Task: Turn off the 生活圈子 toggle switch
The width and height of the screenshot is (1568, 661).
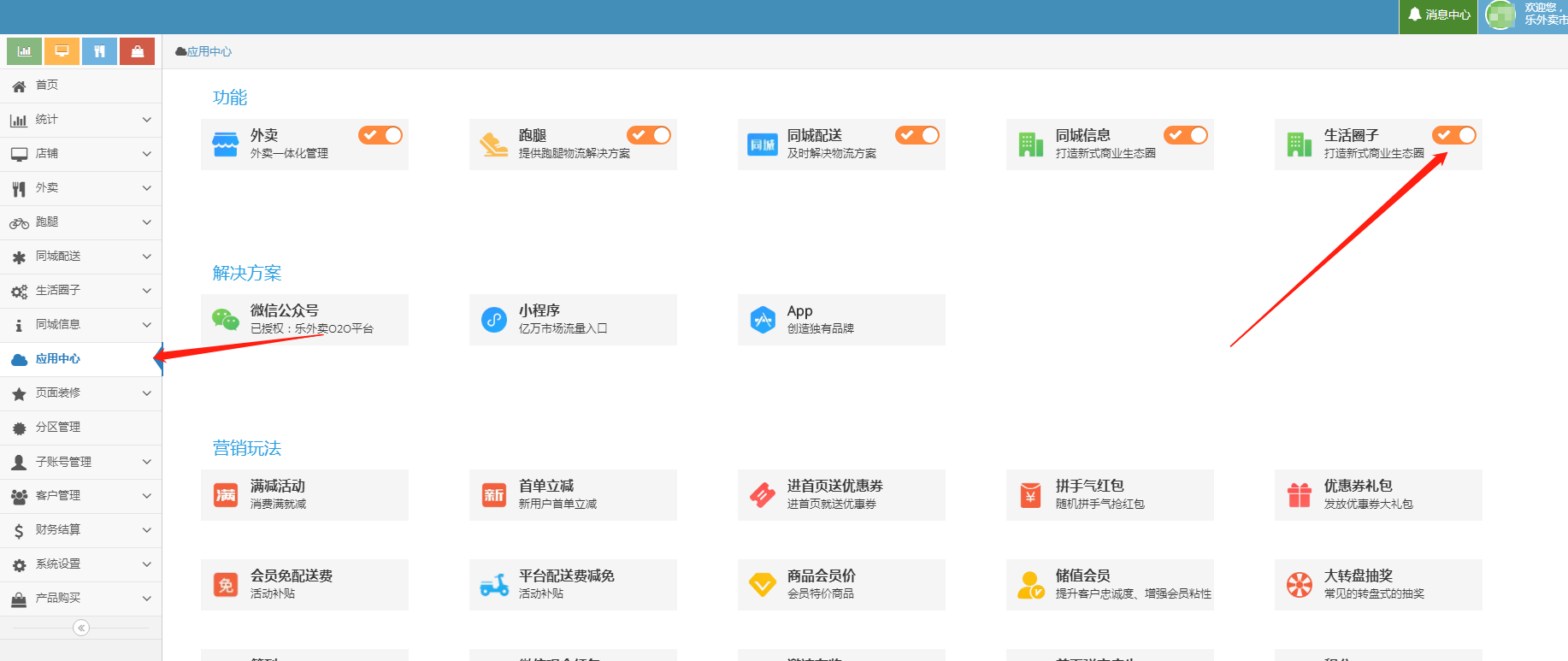Action: coord(1454,135)
